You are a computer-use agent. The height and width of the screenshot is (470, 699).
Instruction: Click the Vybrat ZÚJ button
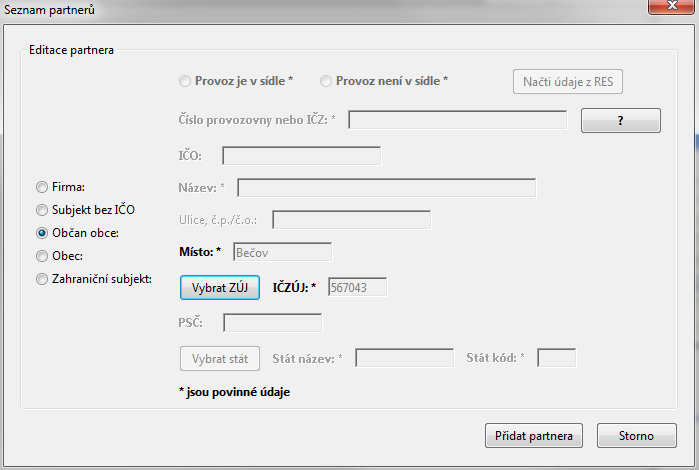point(220,288)
